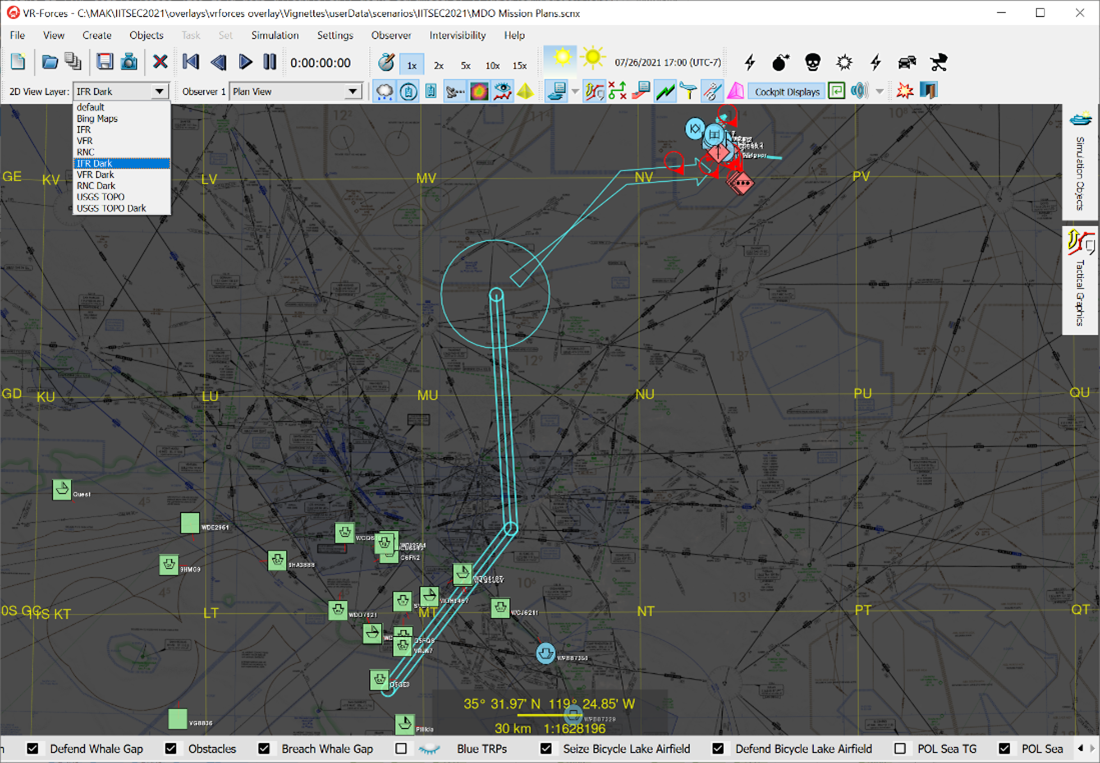Uncheck the Defend Whale Gap checkbox

33,749
